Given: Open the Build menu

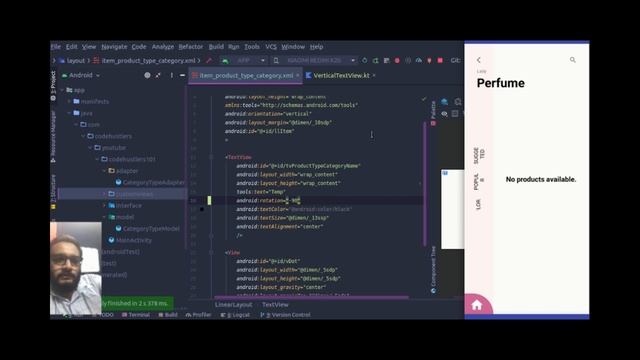Looking at the screenshot, I should pos(216,47).
